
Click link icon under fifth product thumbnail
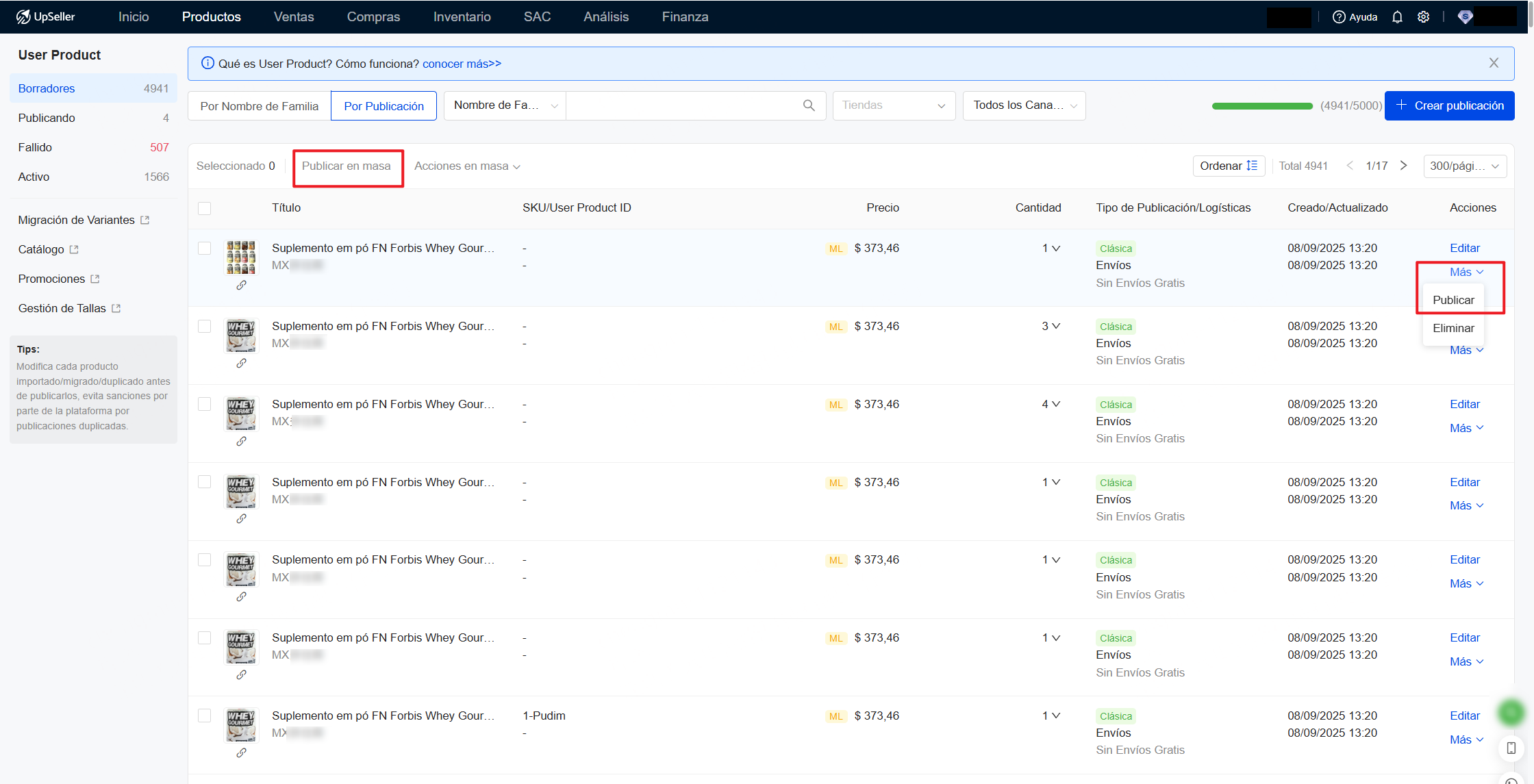click(242, 597)
